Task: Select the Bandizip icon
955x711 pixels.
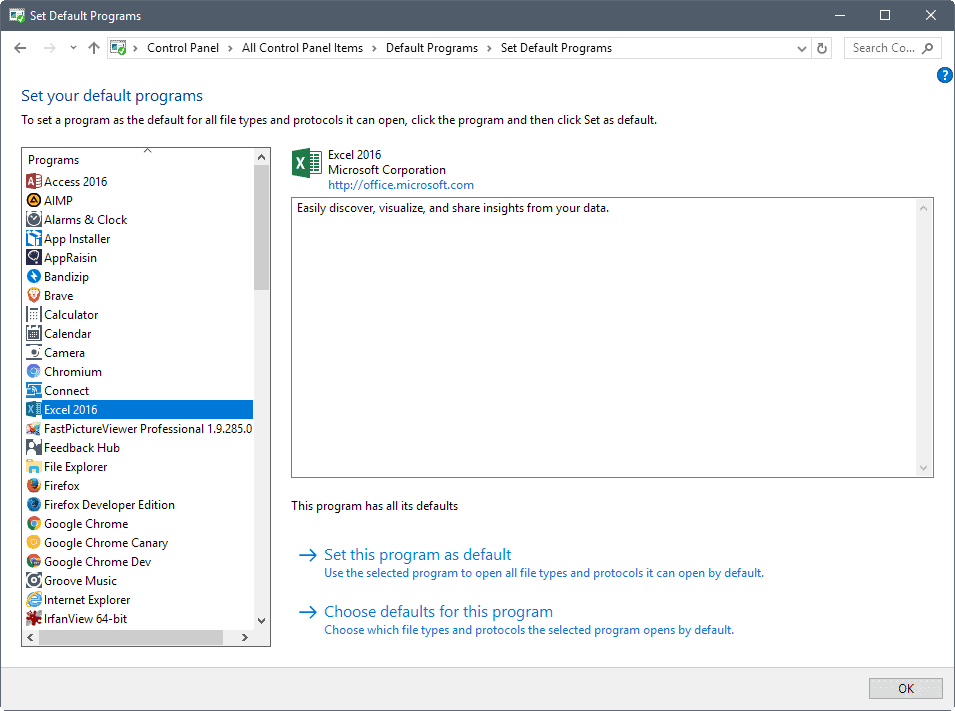Action: pyautogui.click(x=34, y=276)
